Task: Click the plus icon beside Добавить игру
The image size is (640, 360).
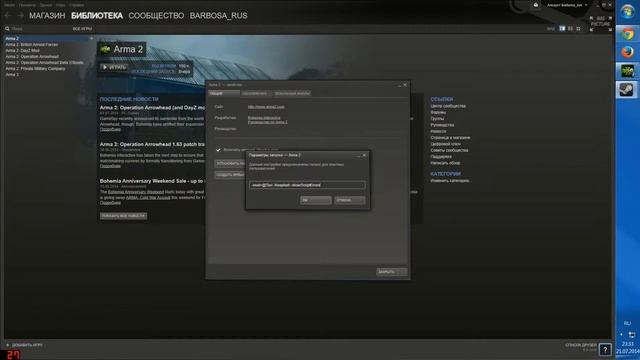Action: pos(7,345)
